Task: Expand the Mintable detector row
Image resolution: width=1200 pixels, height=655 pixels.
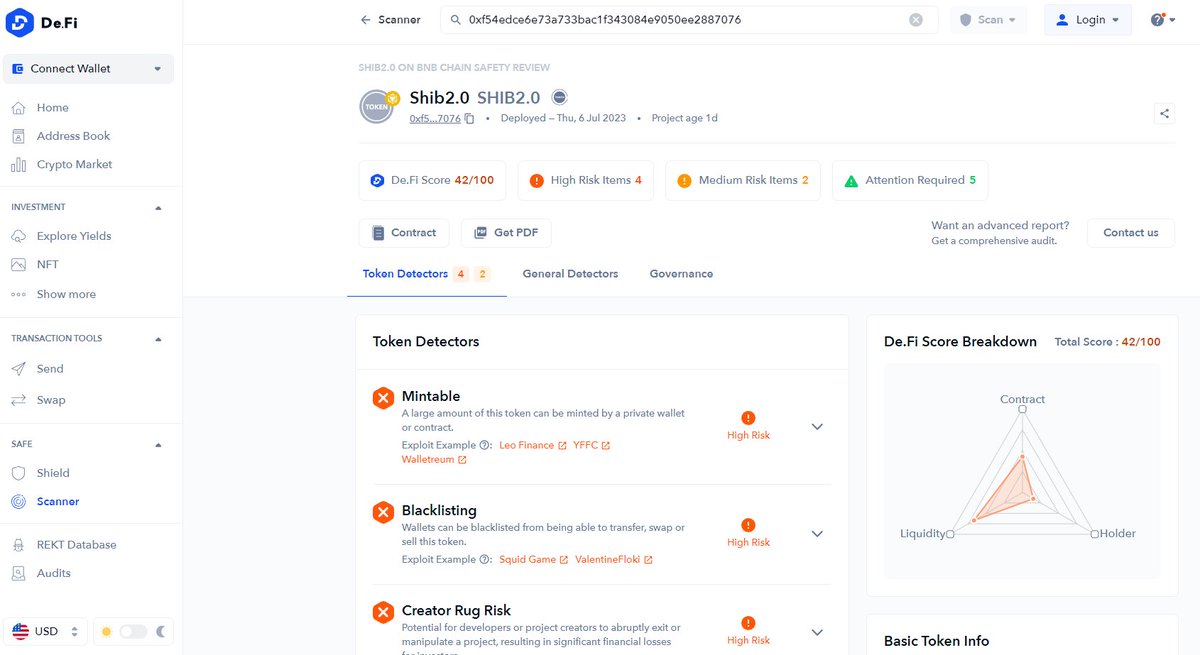Action: (817, 427)
